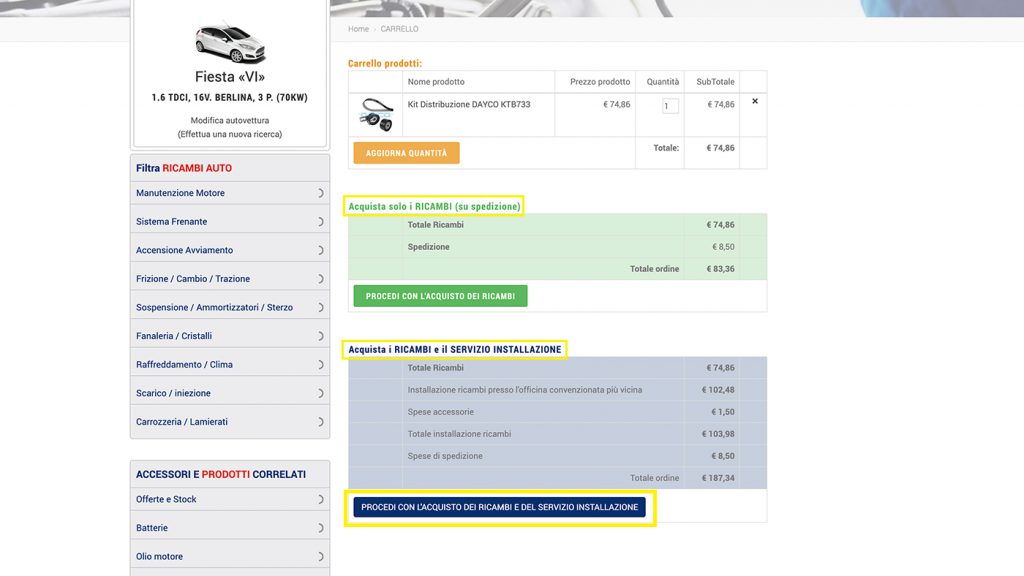
Task: Click 'Spedizione' row label in green section
Action: tap(428, 247)
